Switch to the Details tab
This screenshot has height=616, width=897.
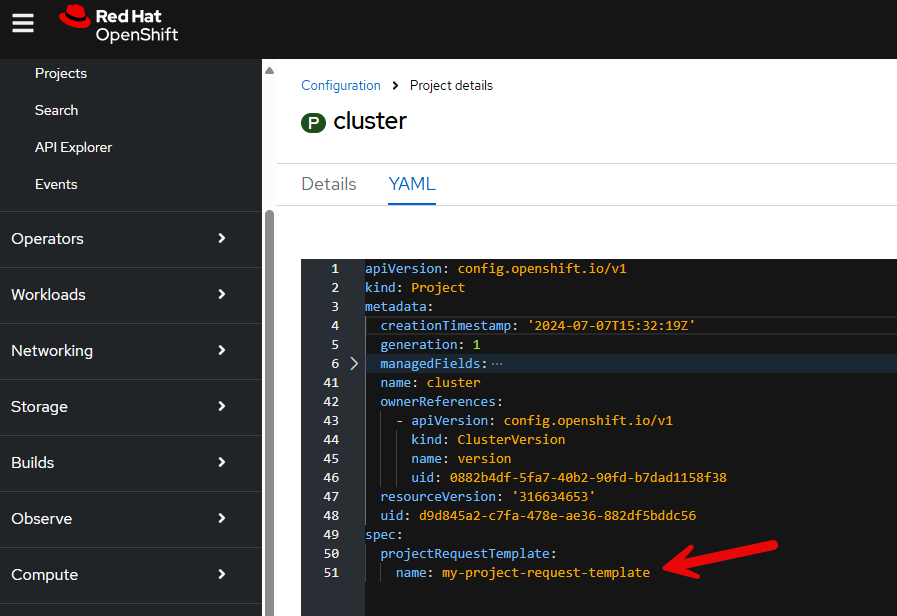point(329,184)
